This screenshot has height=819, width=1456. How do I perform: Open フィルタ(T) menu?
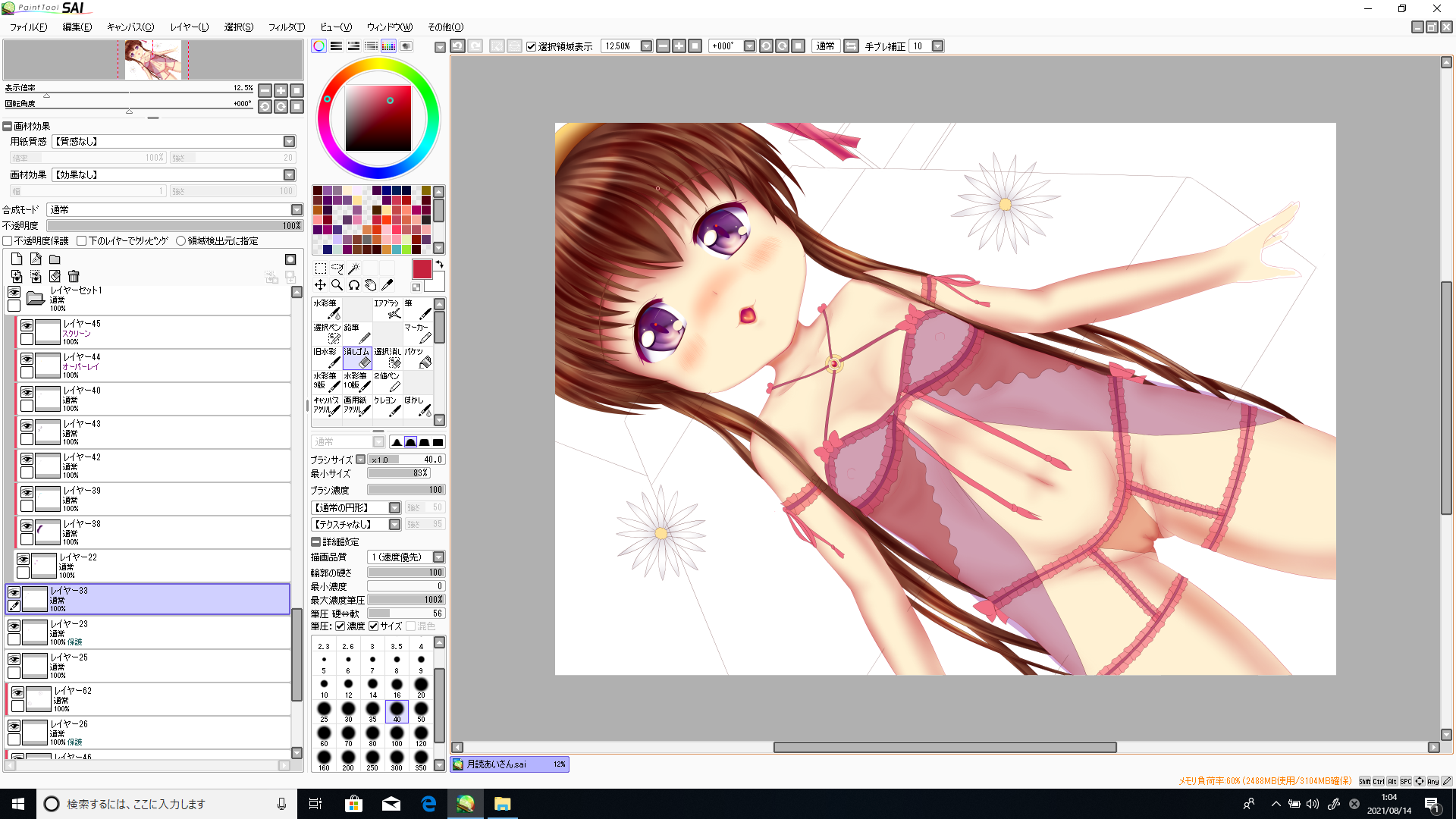pyautogui.click(x=287, y=27)
